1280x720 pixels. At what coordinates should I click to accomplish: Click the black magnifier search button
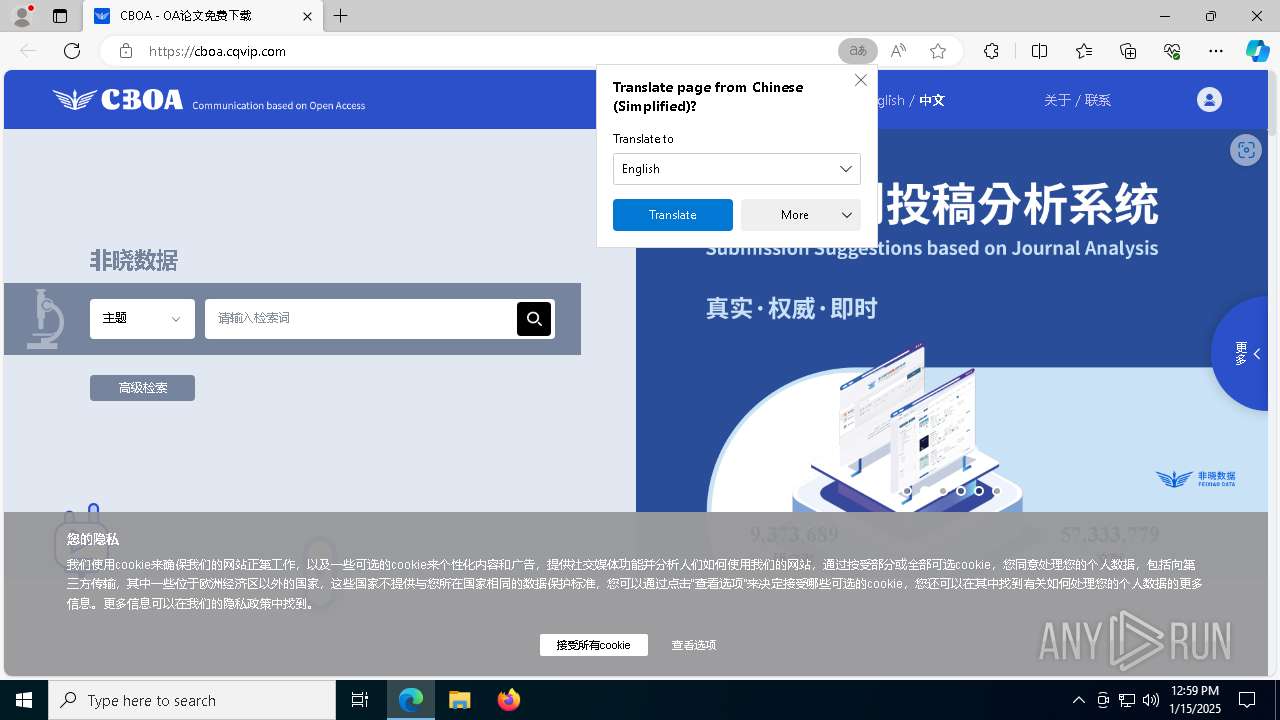[534, 318]
